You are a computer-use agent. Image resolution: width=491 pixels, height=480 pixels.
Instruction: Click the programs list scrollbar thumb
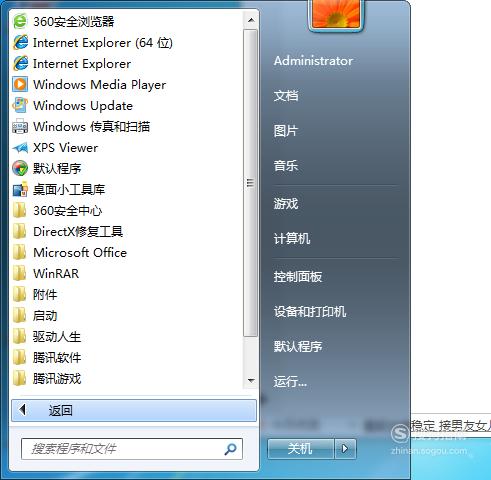coord(250,183)
